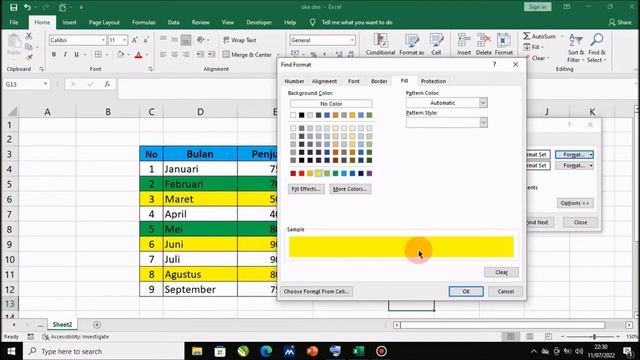Click the Wrap Text button

click(240, 40)
